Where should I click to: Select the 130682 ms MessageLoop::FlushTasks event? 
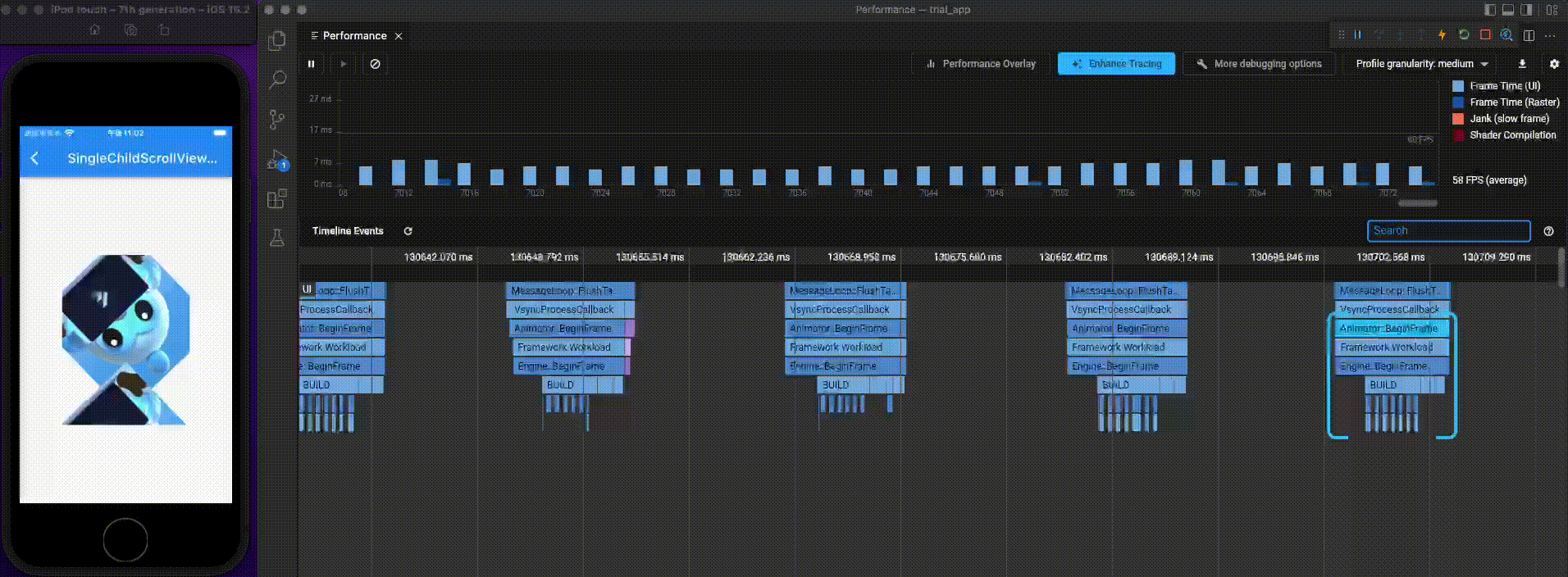point(1126,290)
